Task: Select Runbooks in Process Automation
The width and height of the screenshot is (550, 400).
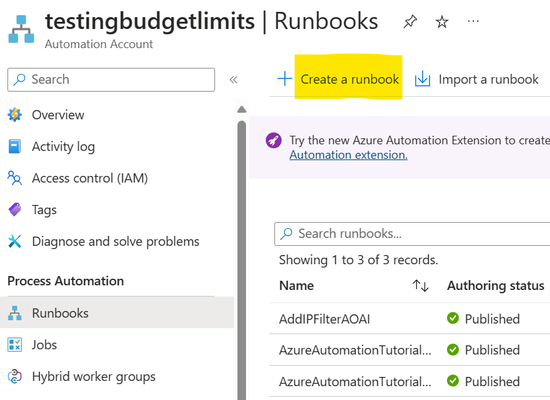Action: tap(117, 313)
